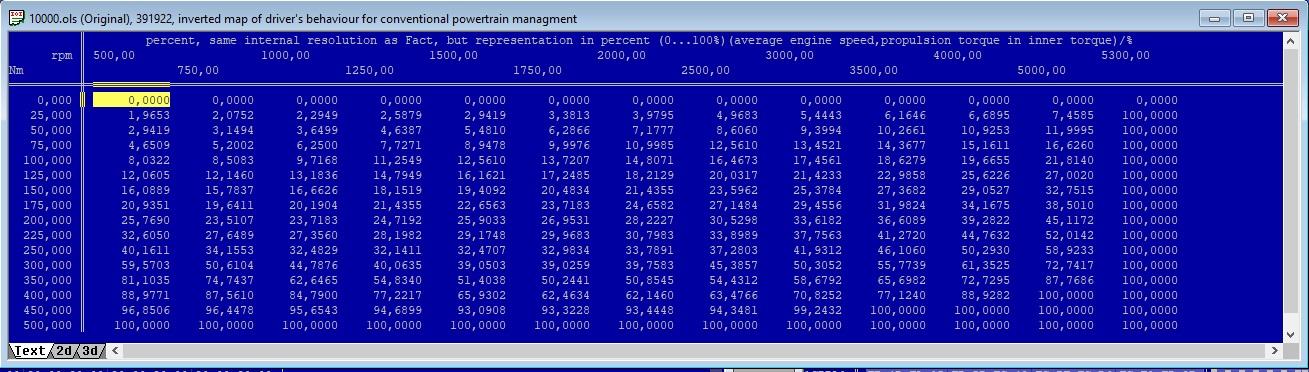1309x372 pixels.
Task: Click the 5300,00 rpm axis value
Action: tap(1126, 55)
